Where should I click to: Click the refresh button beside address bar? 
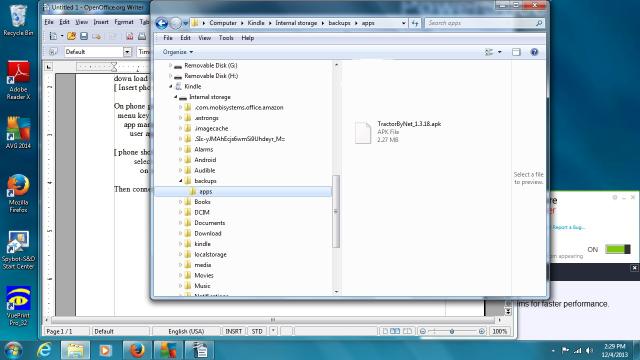(x=415, y=23)
